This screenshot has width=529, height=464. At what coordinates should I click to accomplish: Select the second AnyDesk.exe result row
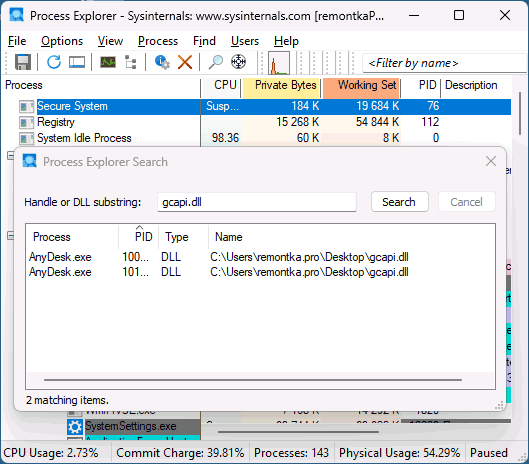pos(260,272)
